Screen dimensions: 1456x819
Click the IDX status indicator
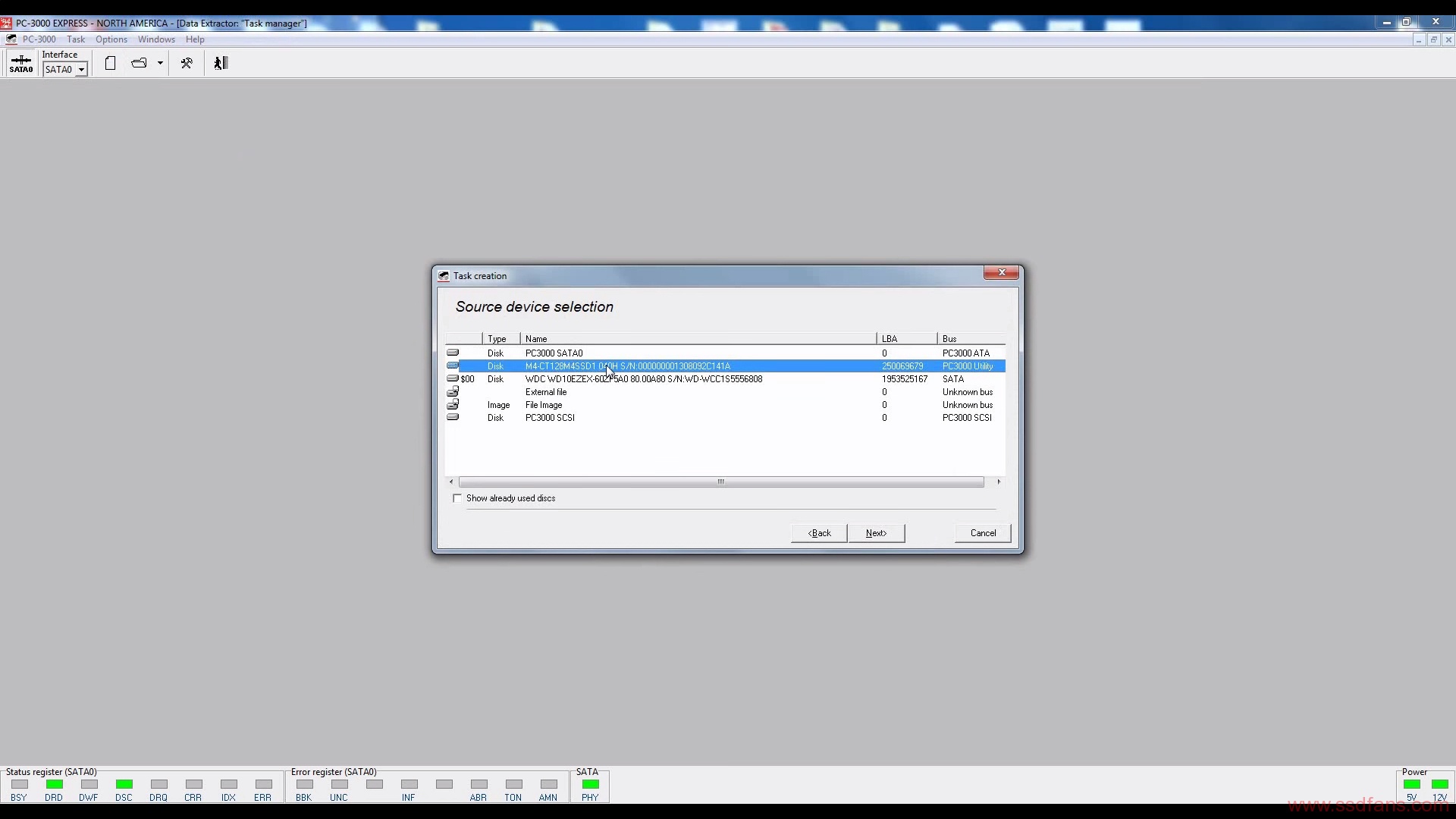(229, 785)
